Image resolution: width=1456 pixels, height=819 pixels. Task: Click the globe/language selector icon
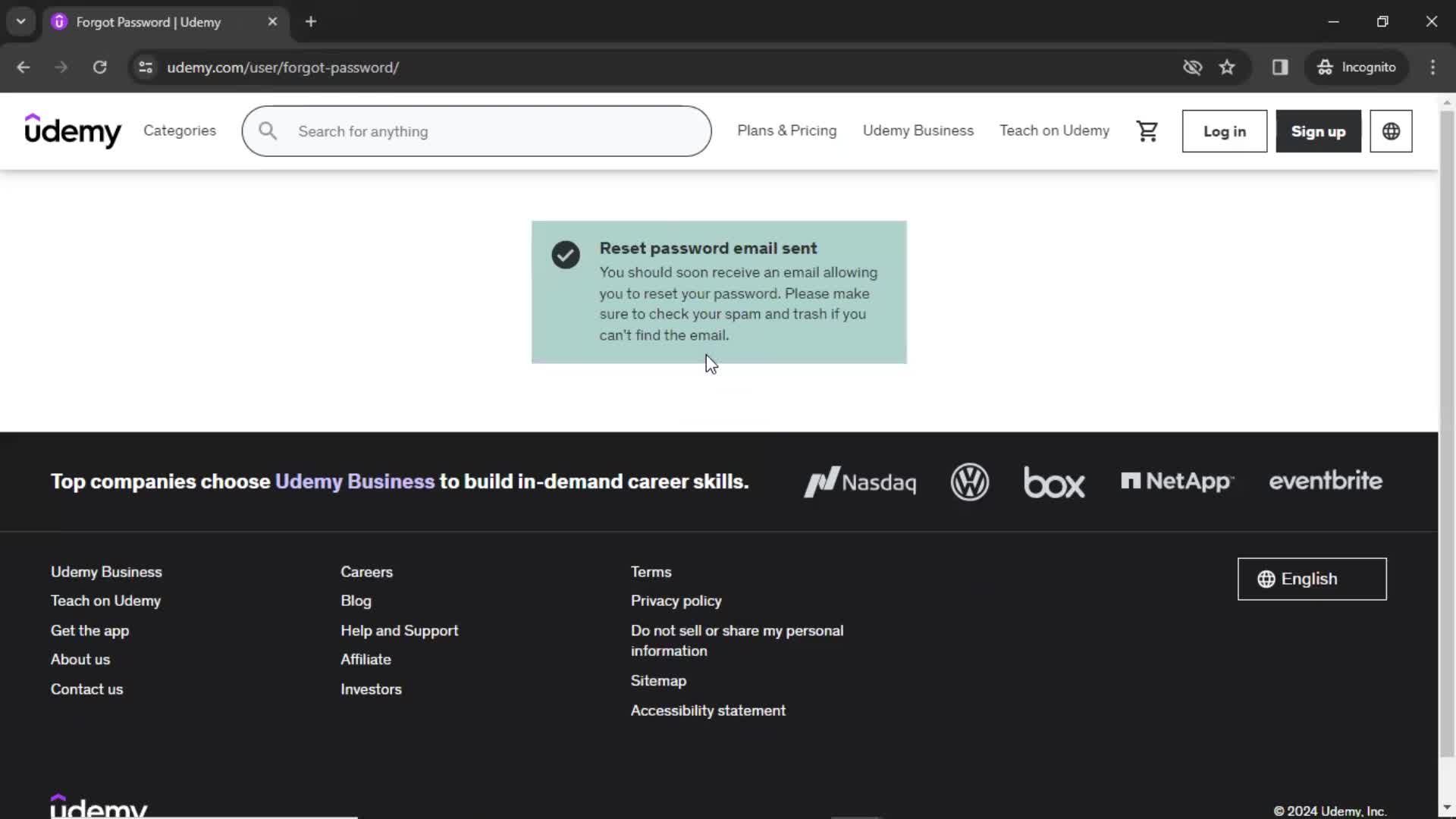tap(1392, 131)
